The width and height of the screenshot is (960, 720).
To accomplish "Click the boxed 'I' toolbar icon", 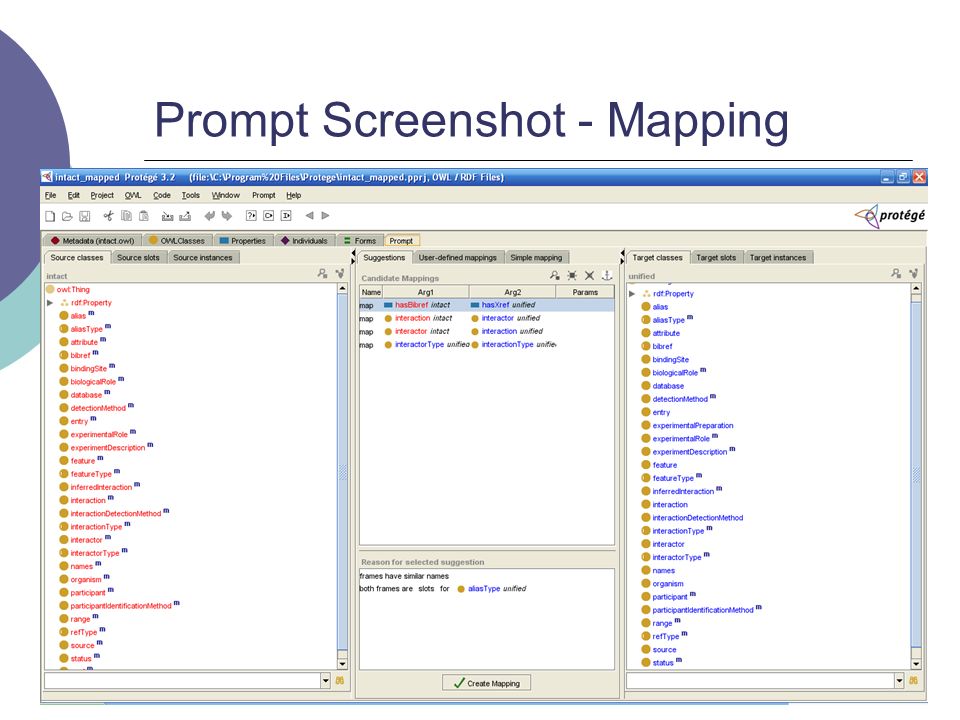I will 286,216.
